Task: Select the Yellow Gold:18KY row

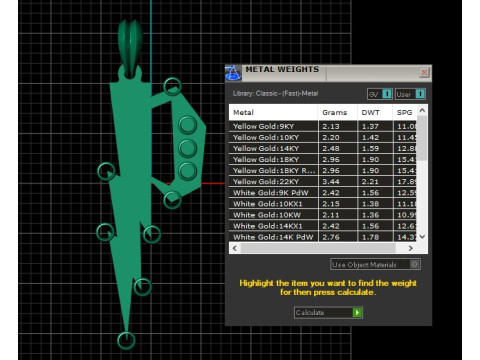Action: 323,159
